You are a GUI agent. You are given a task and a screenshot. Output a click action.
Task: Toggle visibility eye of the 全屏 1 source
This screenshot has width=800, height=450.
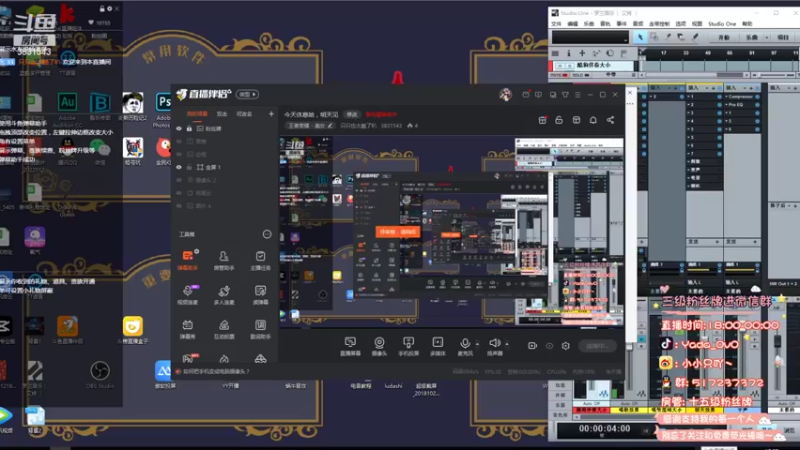coord(179,167)
